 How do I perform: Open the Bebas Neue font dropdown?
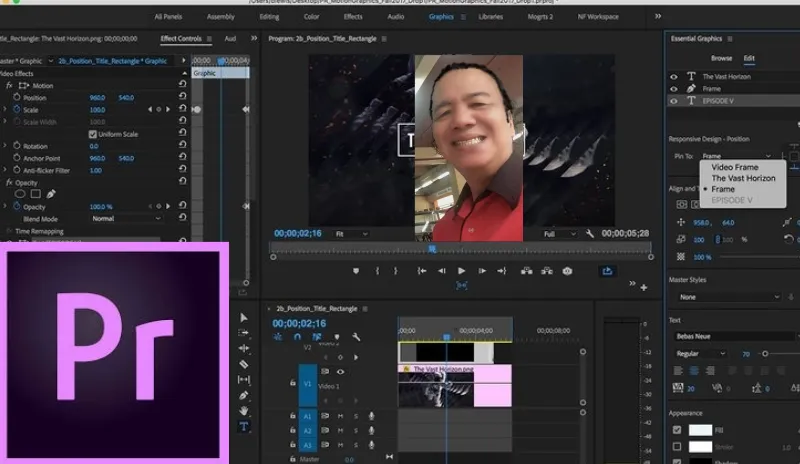[x=735, y=336]
